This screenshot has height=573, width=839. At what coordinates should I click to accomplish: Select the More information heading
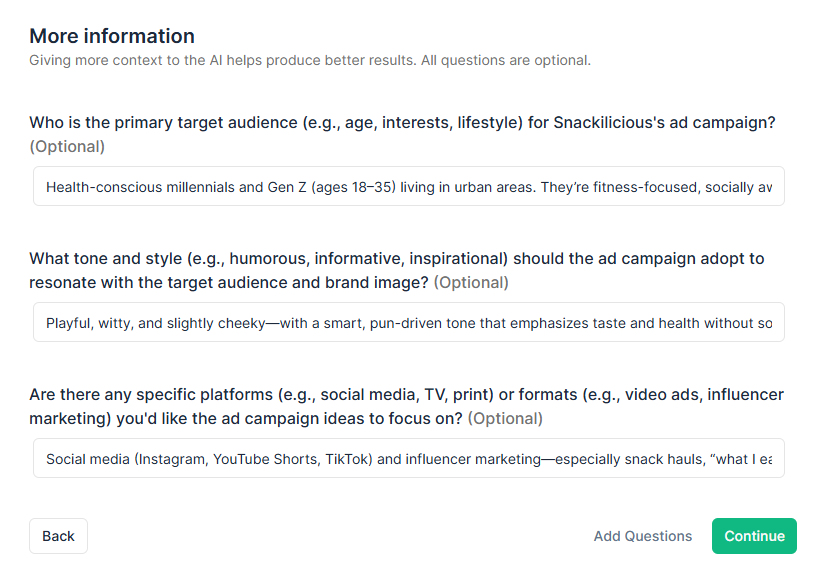click(112, 36)
